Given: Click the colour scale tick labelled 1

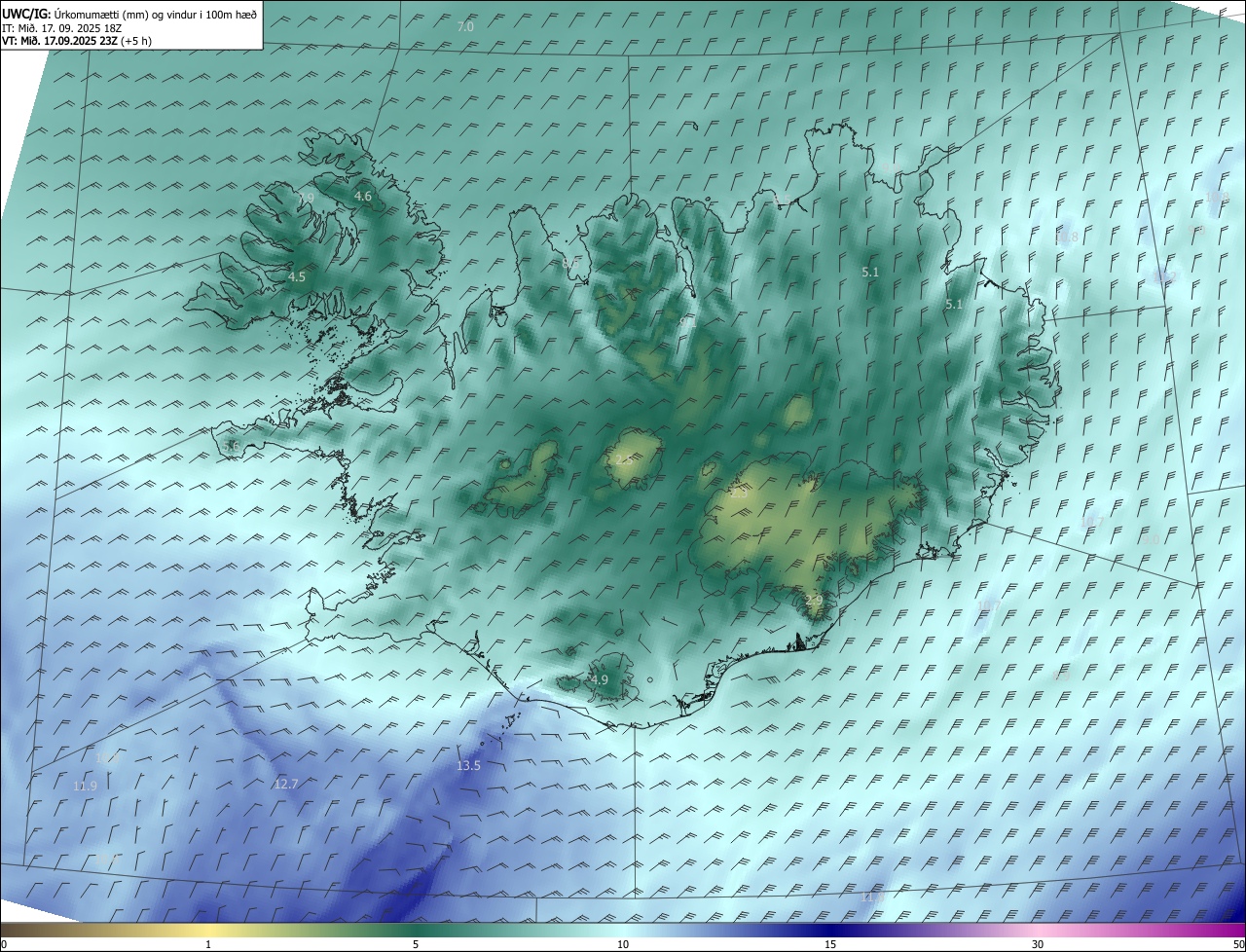Looking at the screenshot, I should pos(208,944).
